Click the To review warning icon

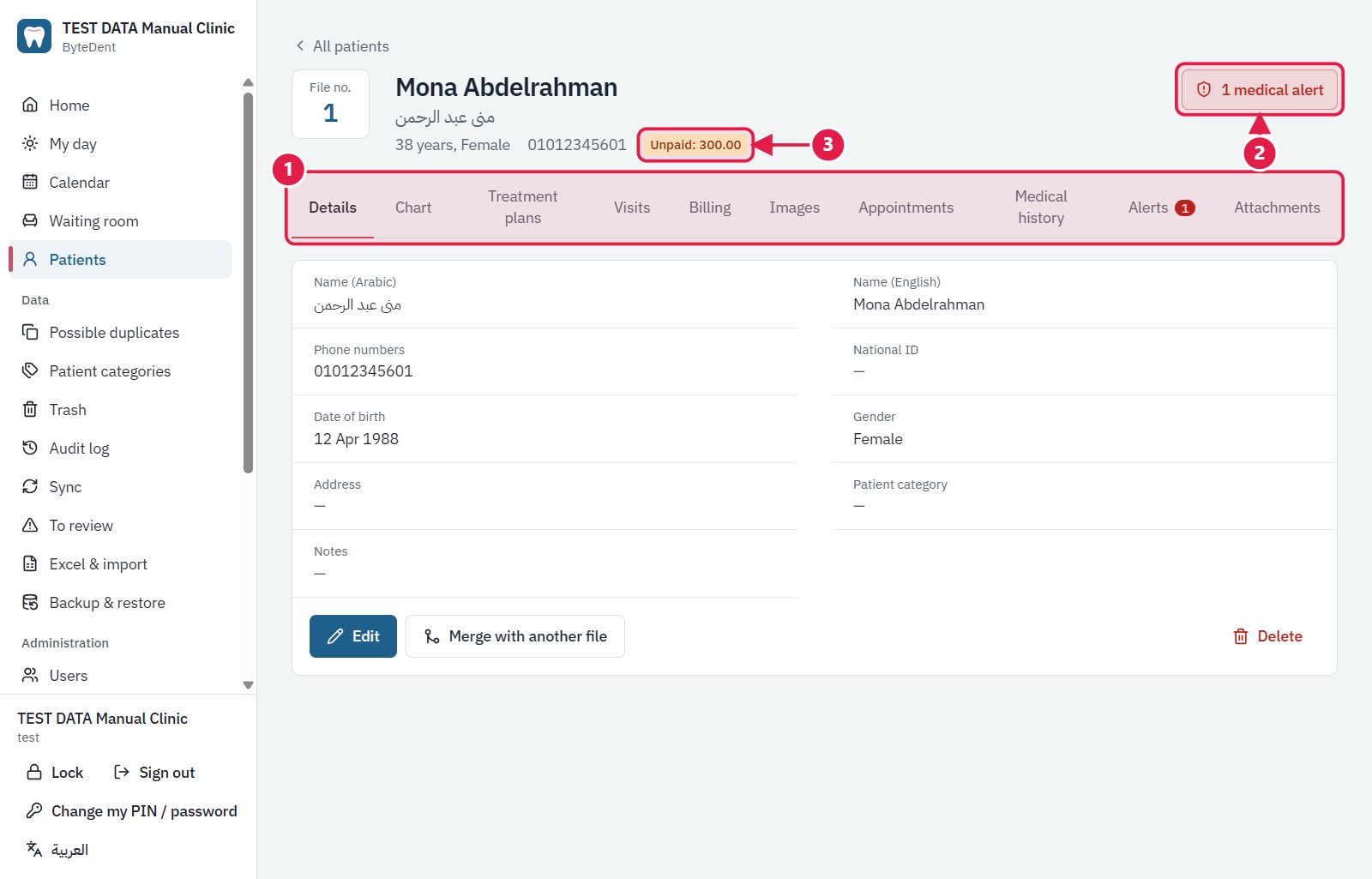click(x=30, y=525)
